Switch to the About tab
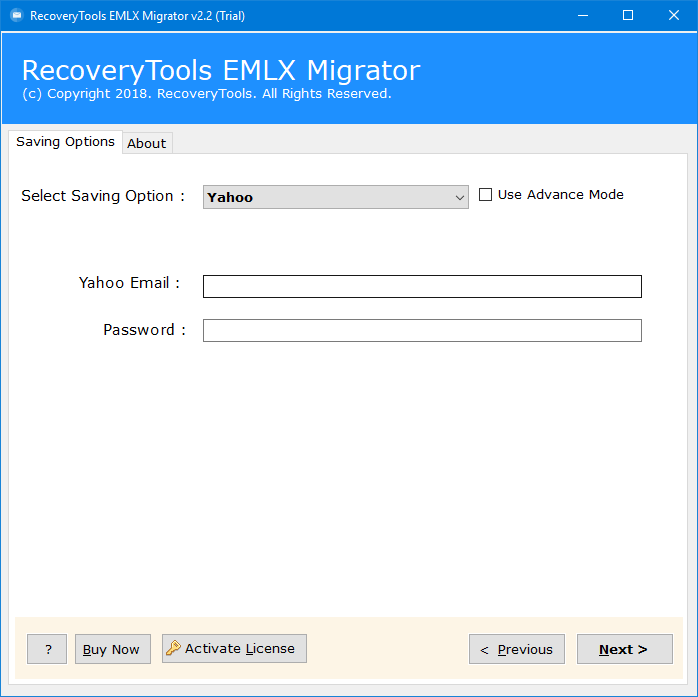 tap(146, 143)
